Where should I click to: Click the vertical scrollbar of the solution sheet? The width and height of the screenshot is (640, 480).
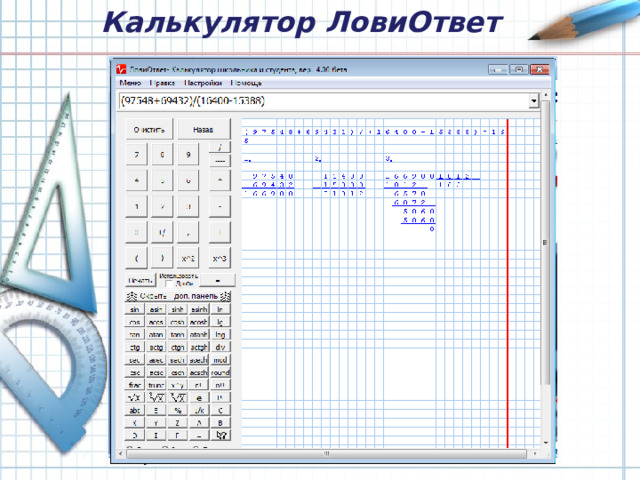[x=545, y=242]
